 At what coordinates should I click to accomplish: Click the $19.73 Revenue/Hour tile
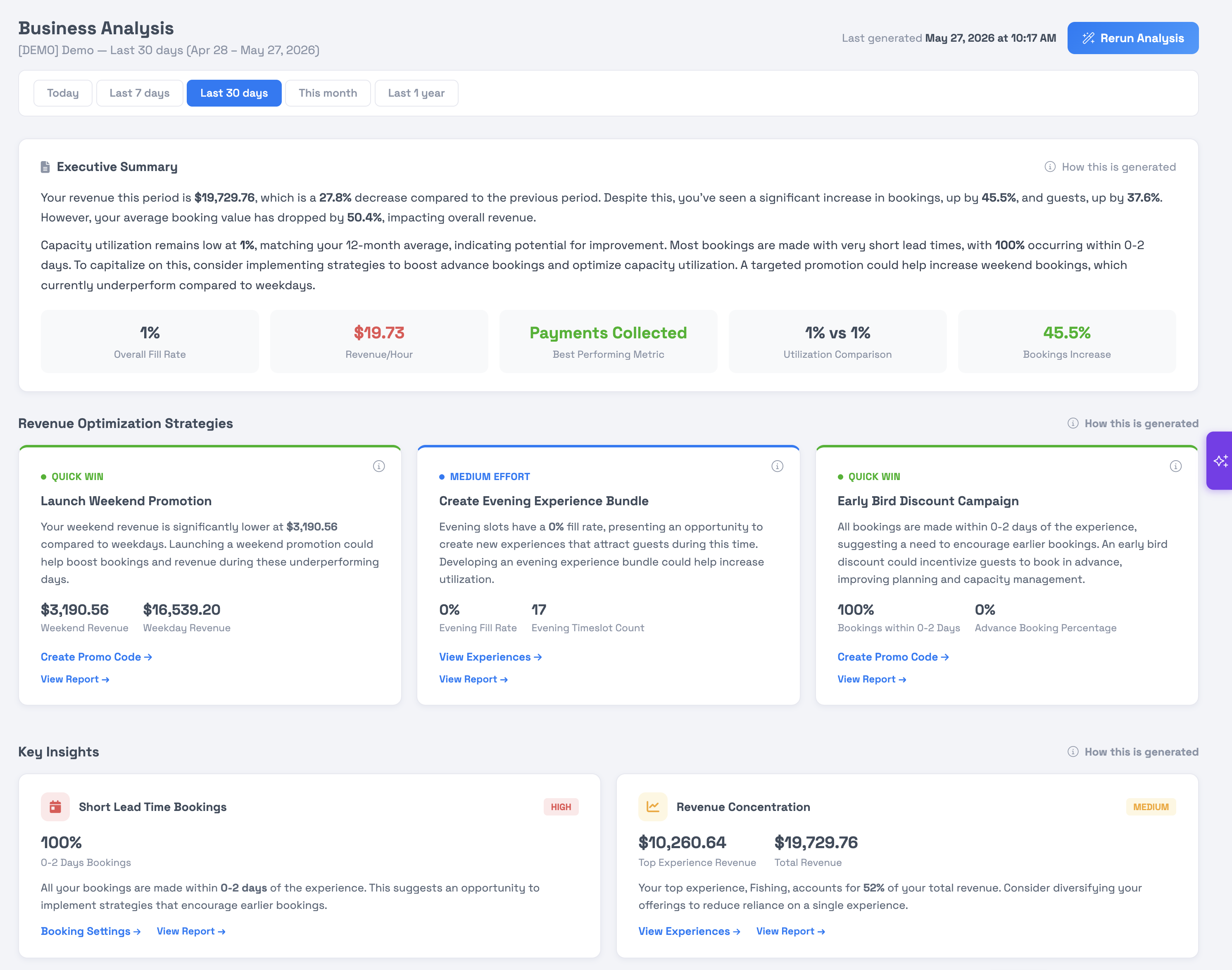[x=379, y=341]
